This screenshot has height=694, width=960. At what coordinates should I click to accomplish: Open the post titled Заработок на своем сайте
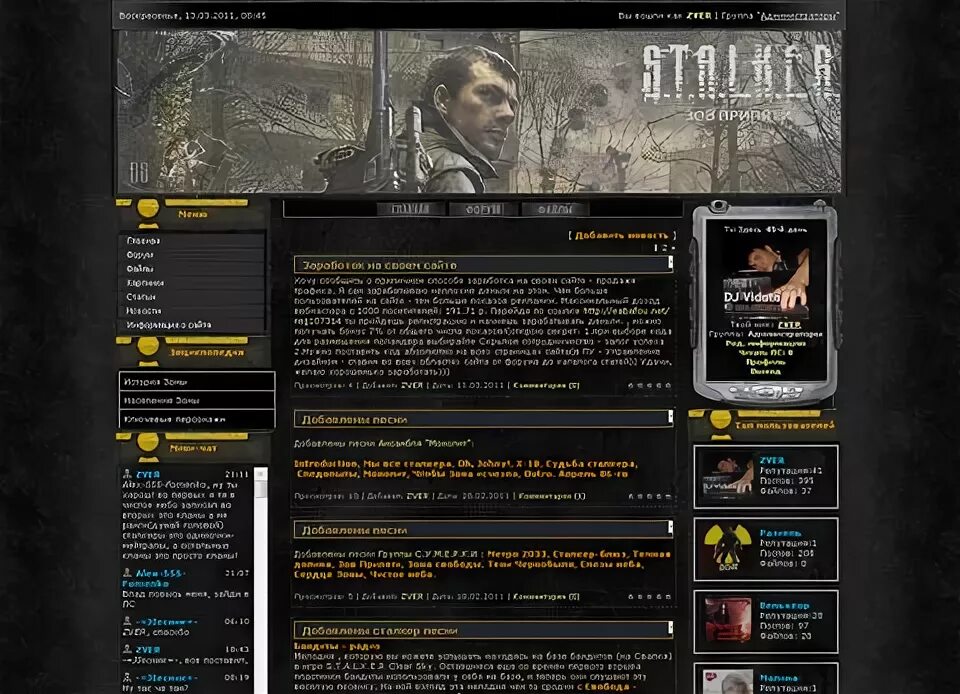[x=380, y=266]
